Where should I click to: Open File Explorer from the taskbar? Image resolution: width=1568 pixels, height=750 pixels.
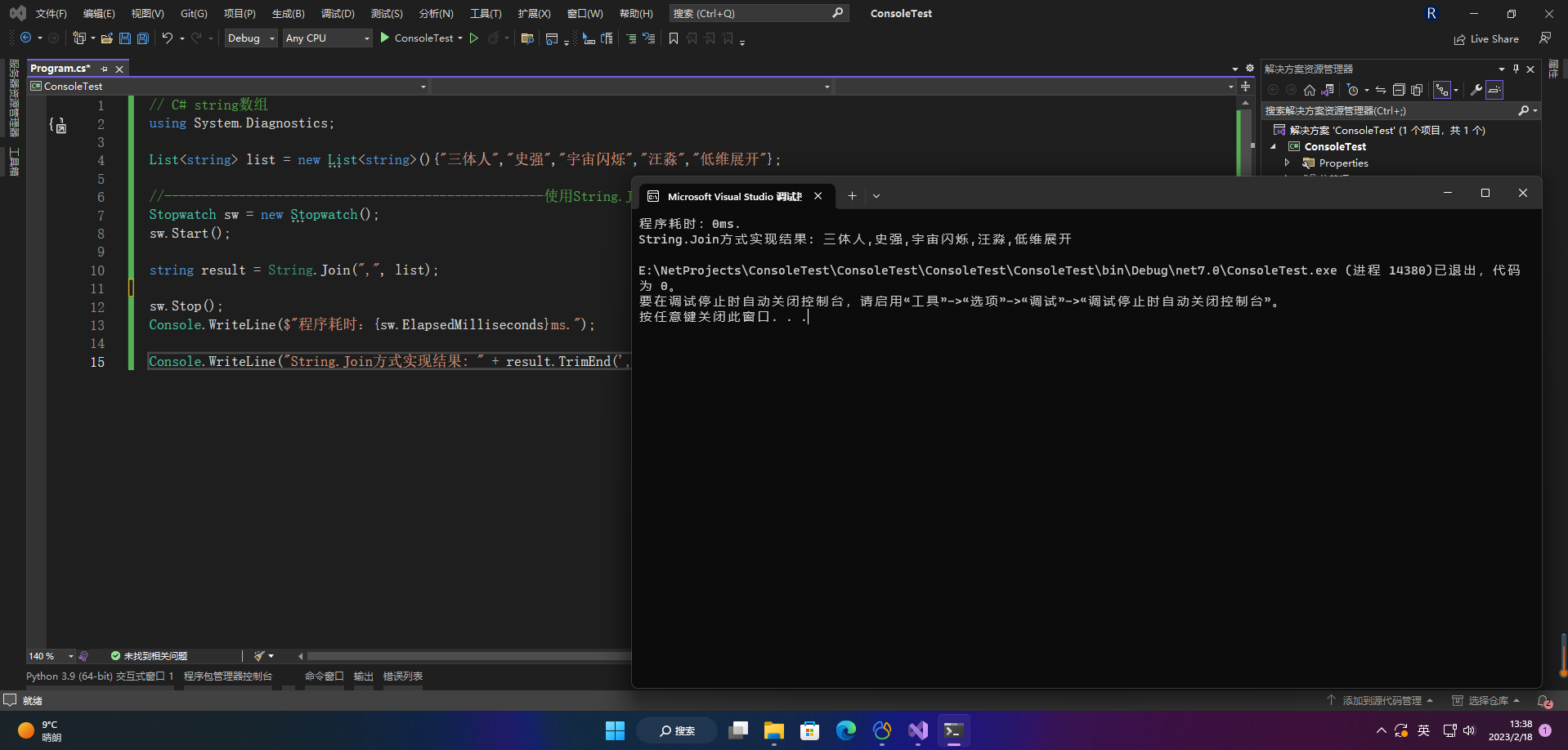click(x=773, y=730)
